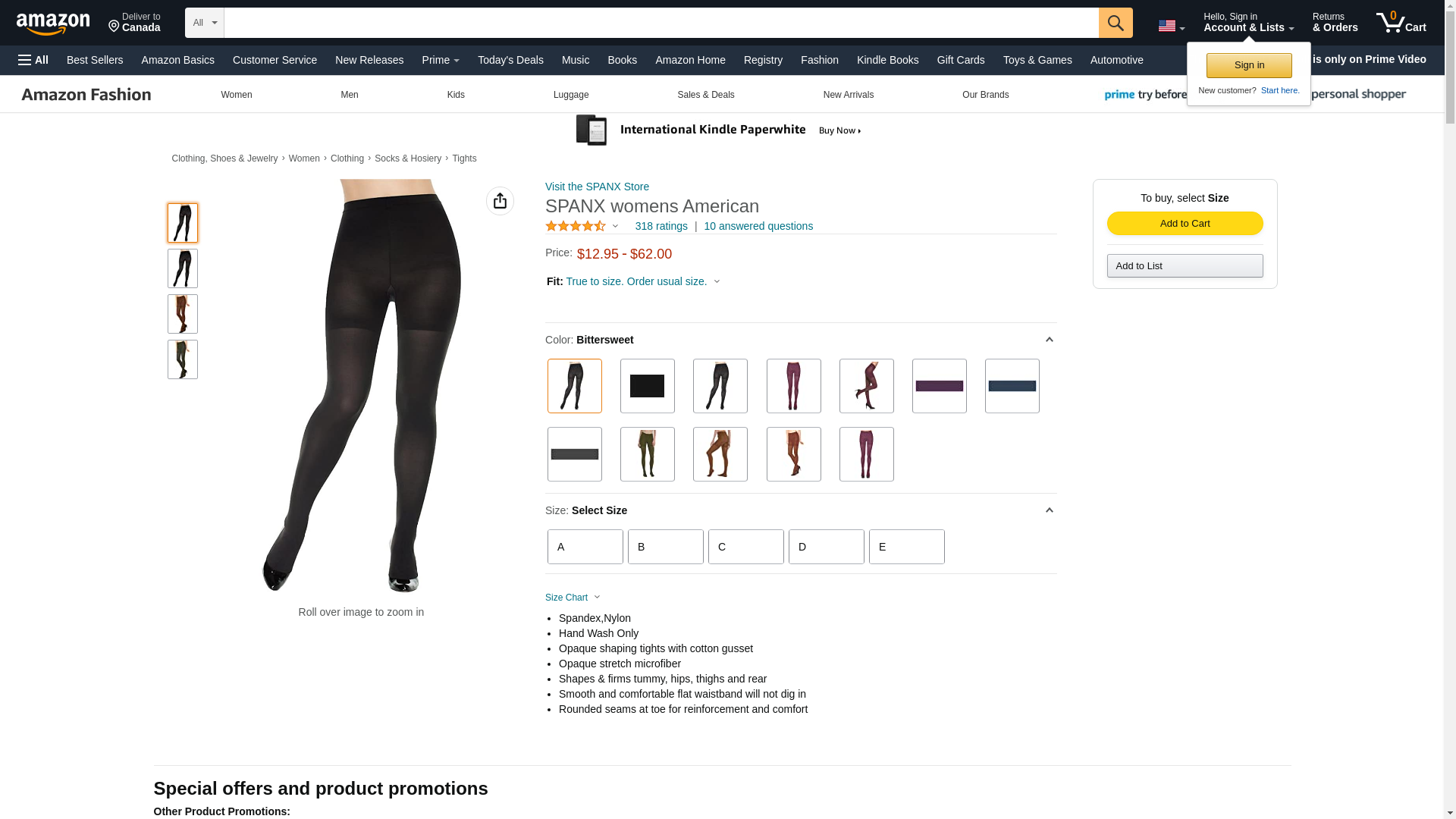Visit the SPANX Store link
The image size is (1456, 819).
(x=597, y=187)
